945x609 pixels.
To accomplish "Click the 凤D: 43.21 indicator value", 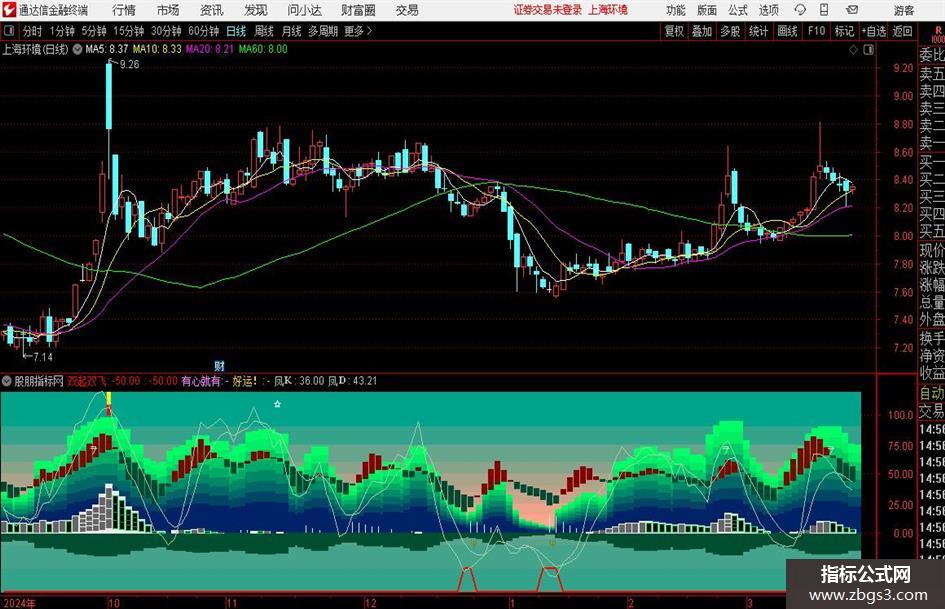I will pyautogui.click(x=353, y=381).
